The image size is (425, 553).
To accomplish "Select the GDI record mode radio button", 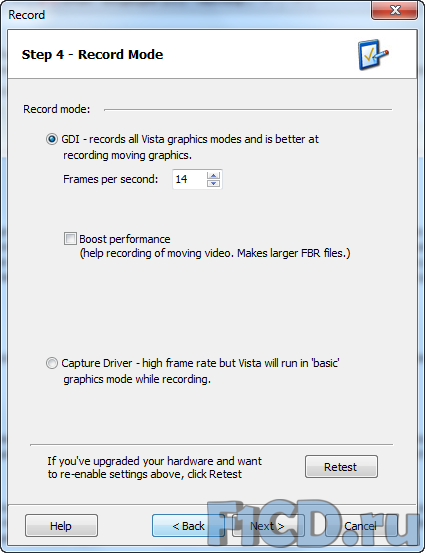I will [x=52, y=139].
